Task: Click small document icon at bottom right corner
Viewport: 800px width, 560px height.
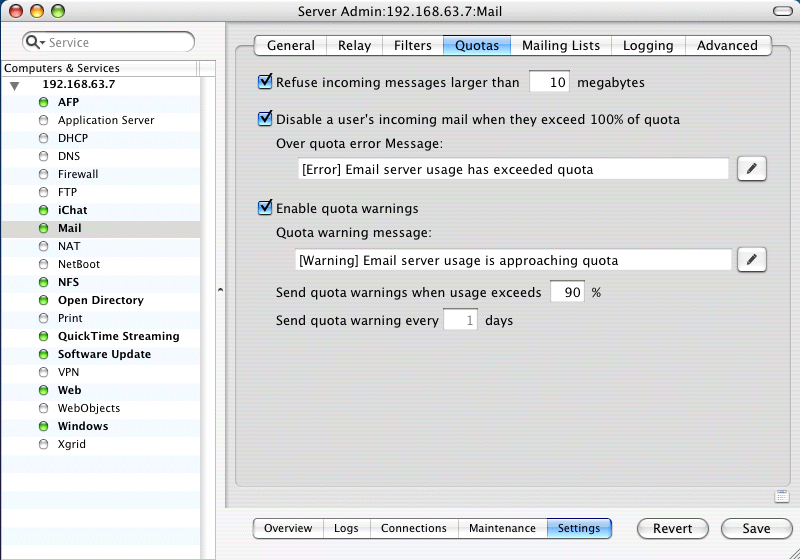Action: tap(781, 497)
